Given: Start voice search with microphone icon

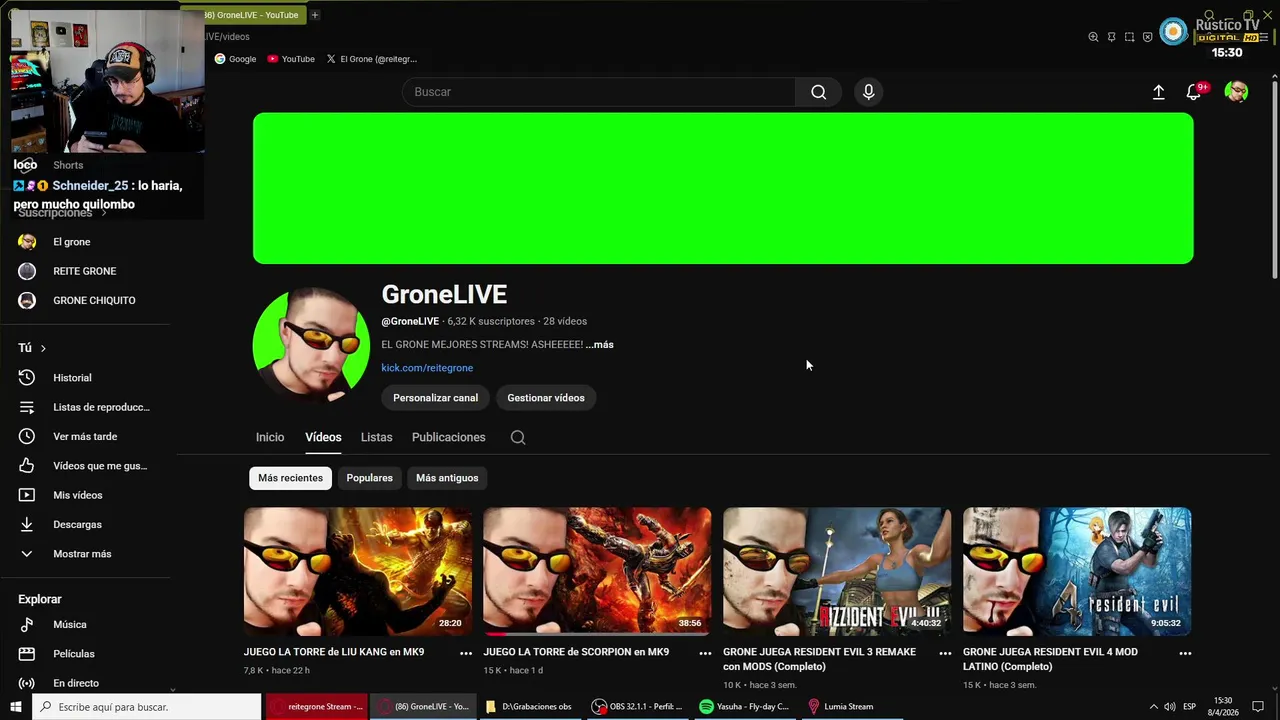Looking at the screenshot, I should 868,92.
